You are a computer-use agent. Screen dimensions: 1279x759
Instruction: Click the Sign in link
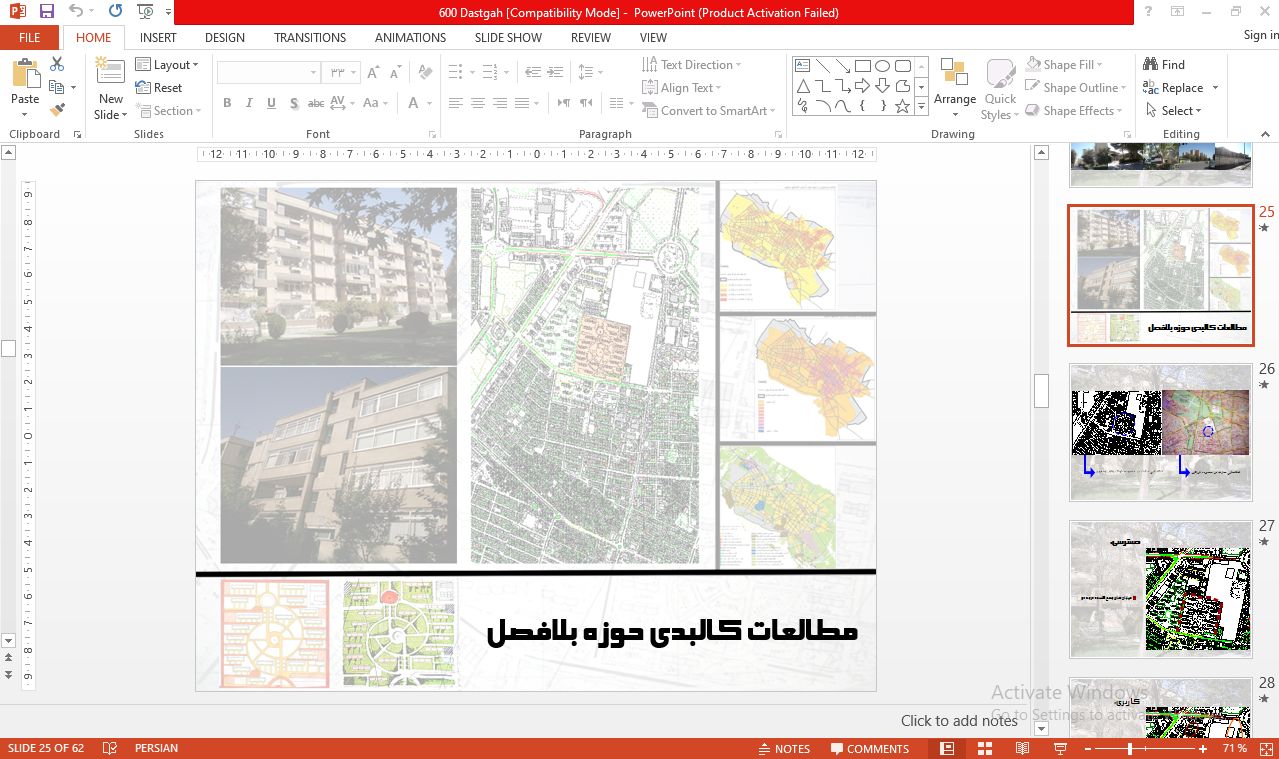(1261, 35)
